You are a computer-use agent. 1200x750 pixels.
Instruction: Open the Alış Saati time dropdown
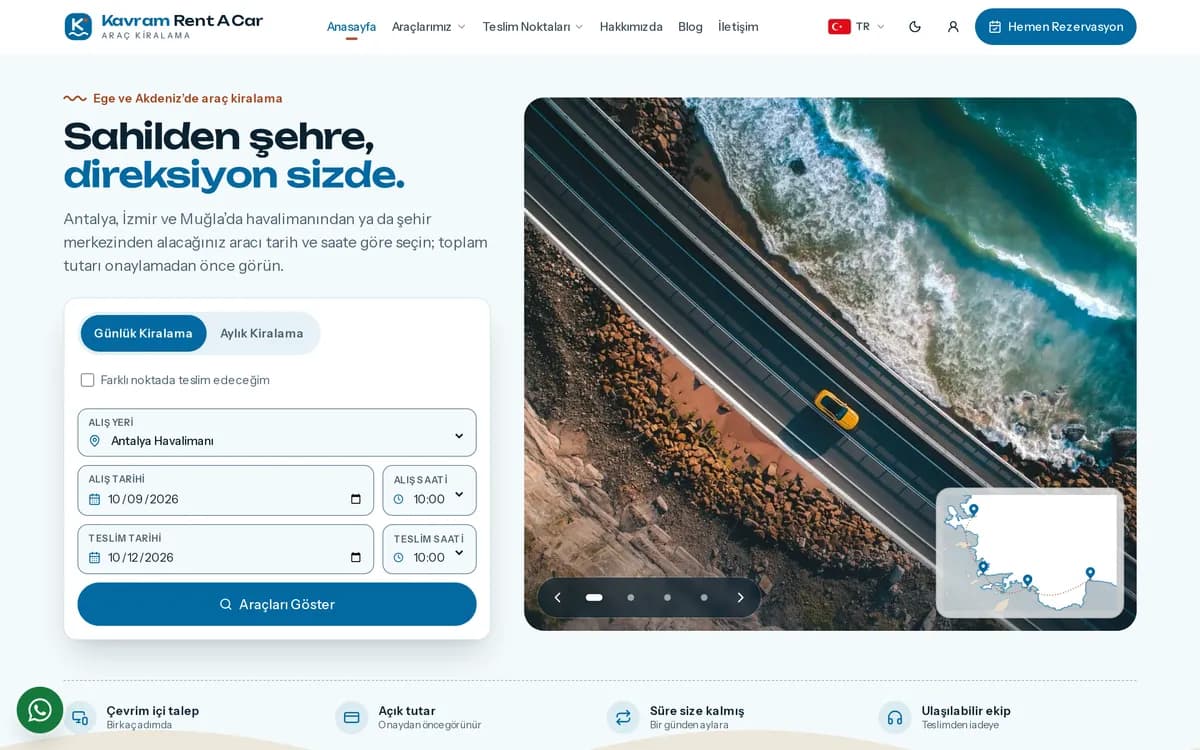[x=429, y=490]
